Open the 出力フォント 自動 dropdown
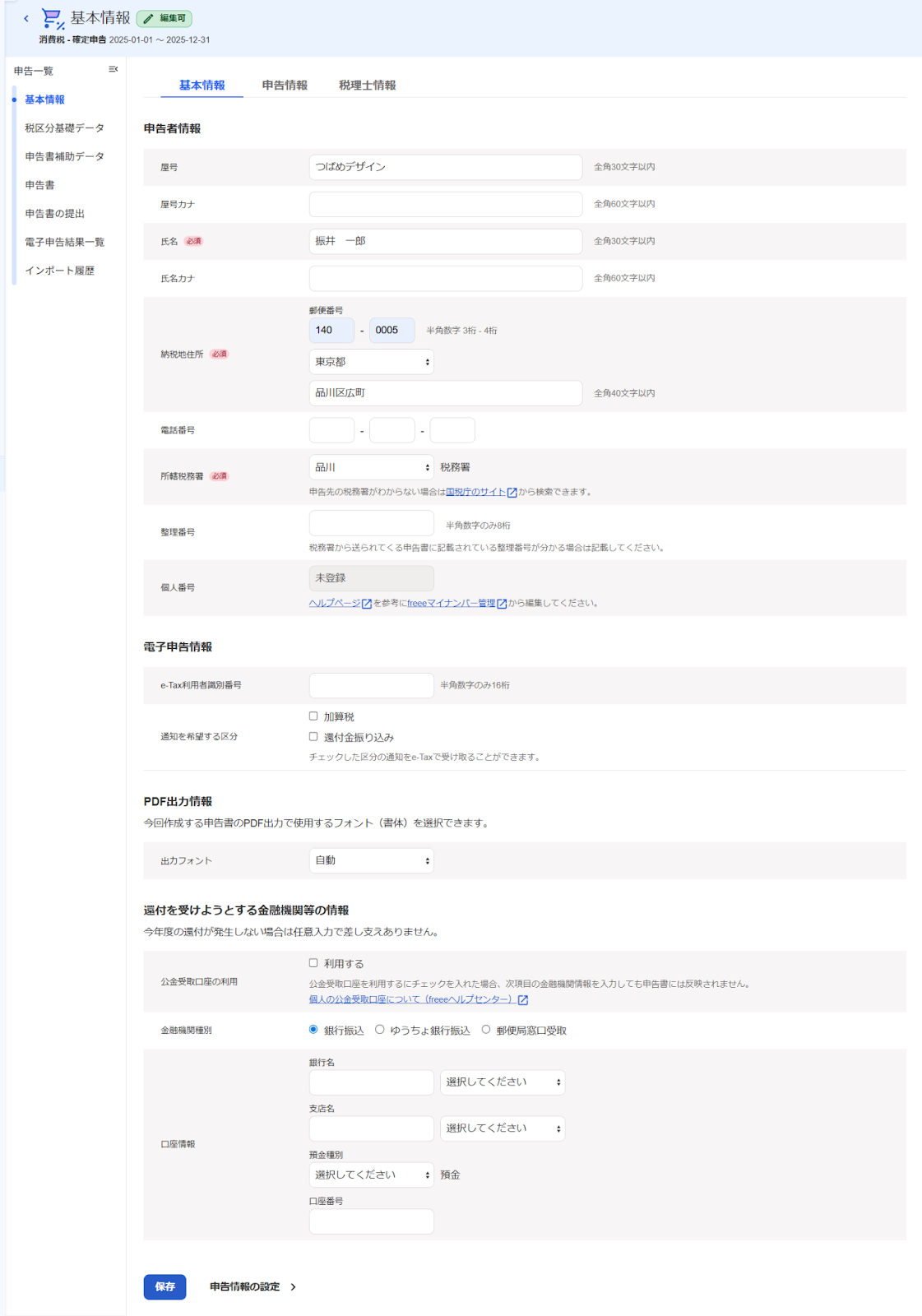Image resolution: width=922 pixels, height=1316 pixels. click(372, 860)
